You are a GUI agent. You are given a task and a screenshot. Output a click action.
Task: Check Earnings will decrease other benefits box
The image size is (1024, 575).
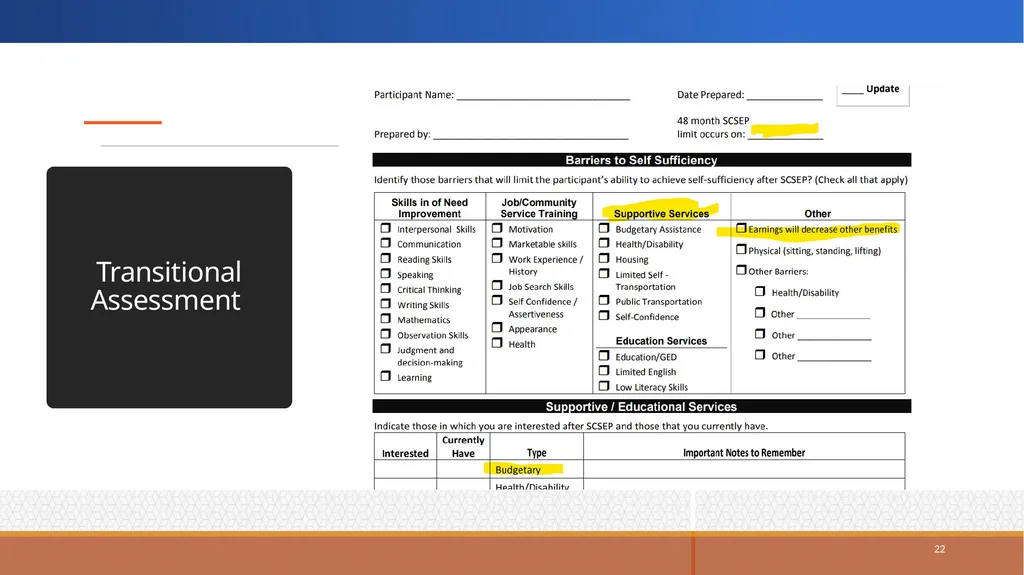(x=741, y=228)
